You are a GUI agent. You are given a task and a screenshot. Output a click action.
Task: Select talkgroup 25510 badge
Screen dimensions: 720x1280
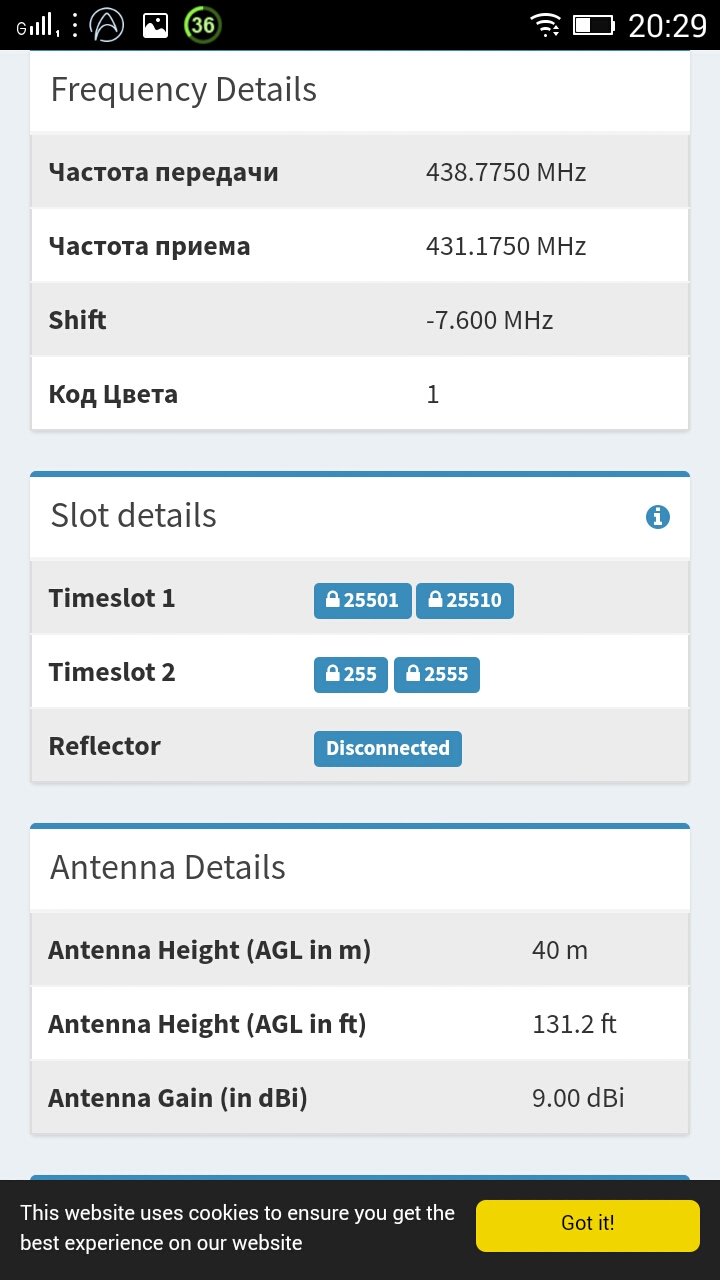(465, 600)
